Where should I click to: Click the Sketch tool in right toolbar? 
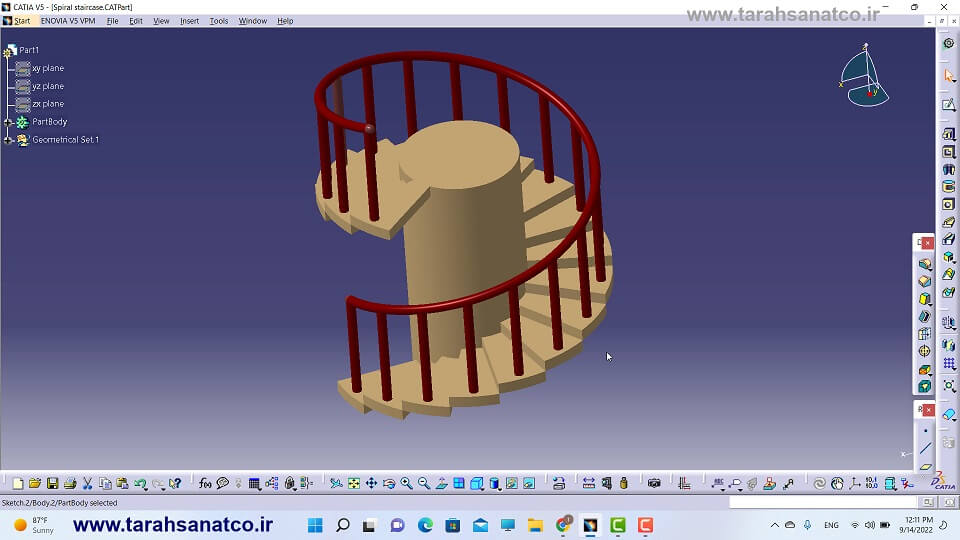click(x=949, y=105)
